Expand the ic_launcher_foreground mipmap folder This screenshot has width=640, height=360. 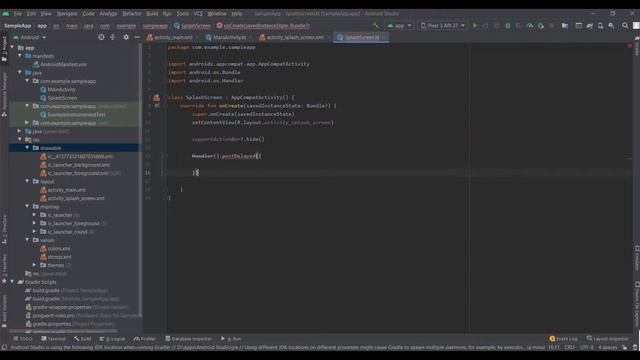[x=35, y=223]
